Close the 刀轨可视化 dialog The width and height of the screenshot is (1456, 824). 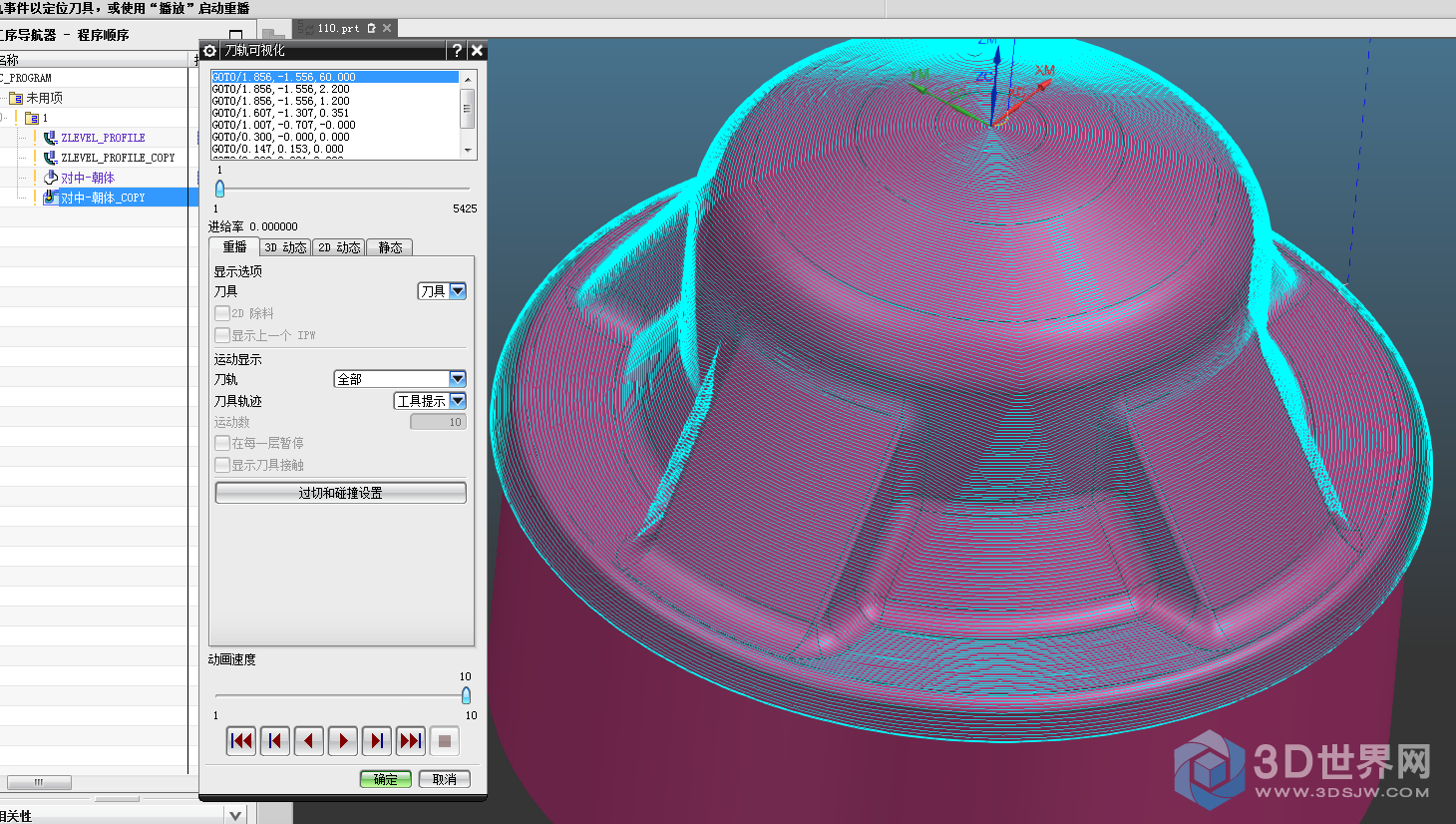[x=477, y=50]
